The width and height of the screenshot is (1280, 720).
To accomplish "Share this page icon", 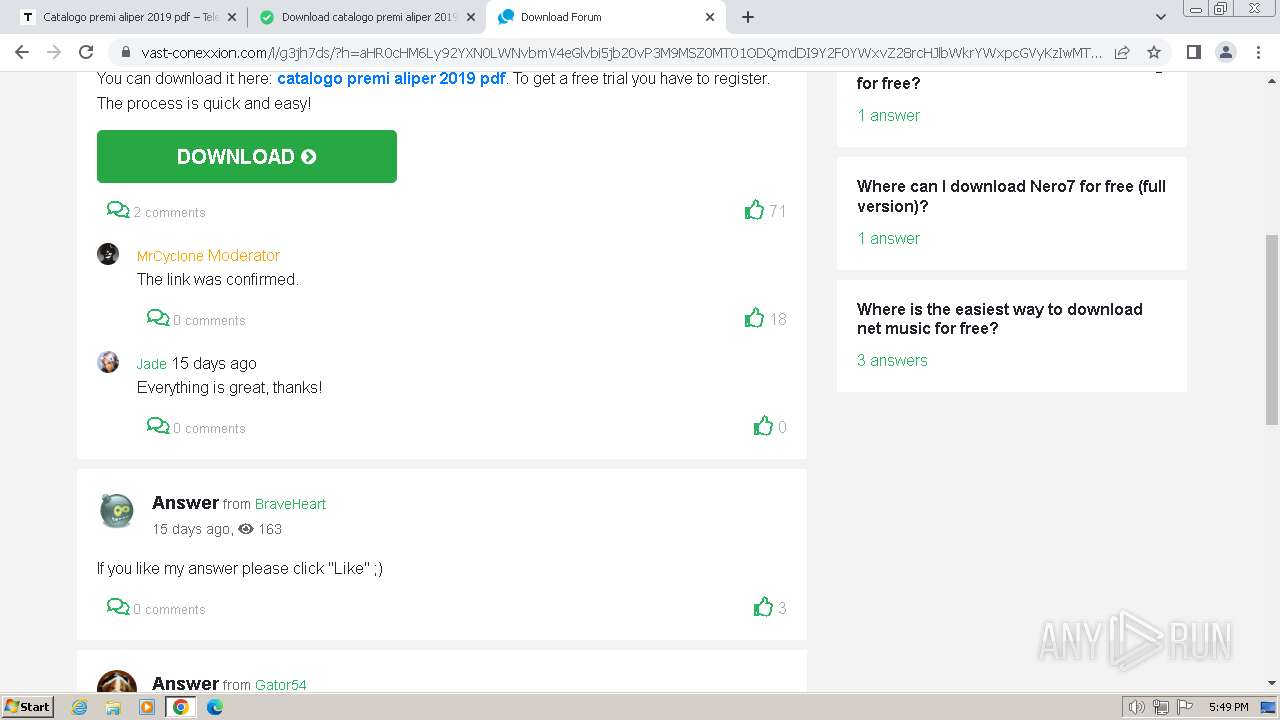I will (1122, 52).
